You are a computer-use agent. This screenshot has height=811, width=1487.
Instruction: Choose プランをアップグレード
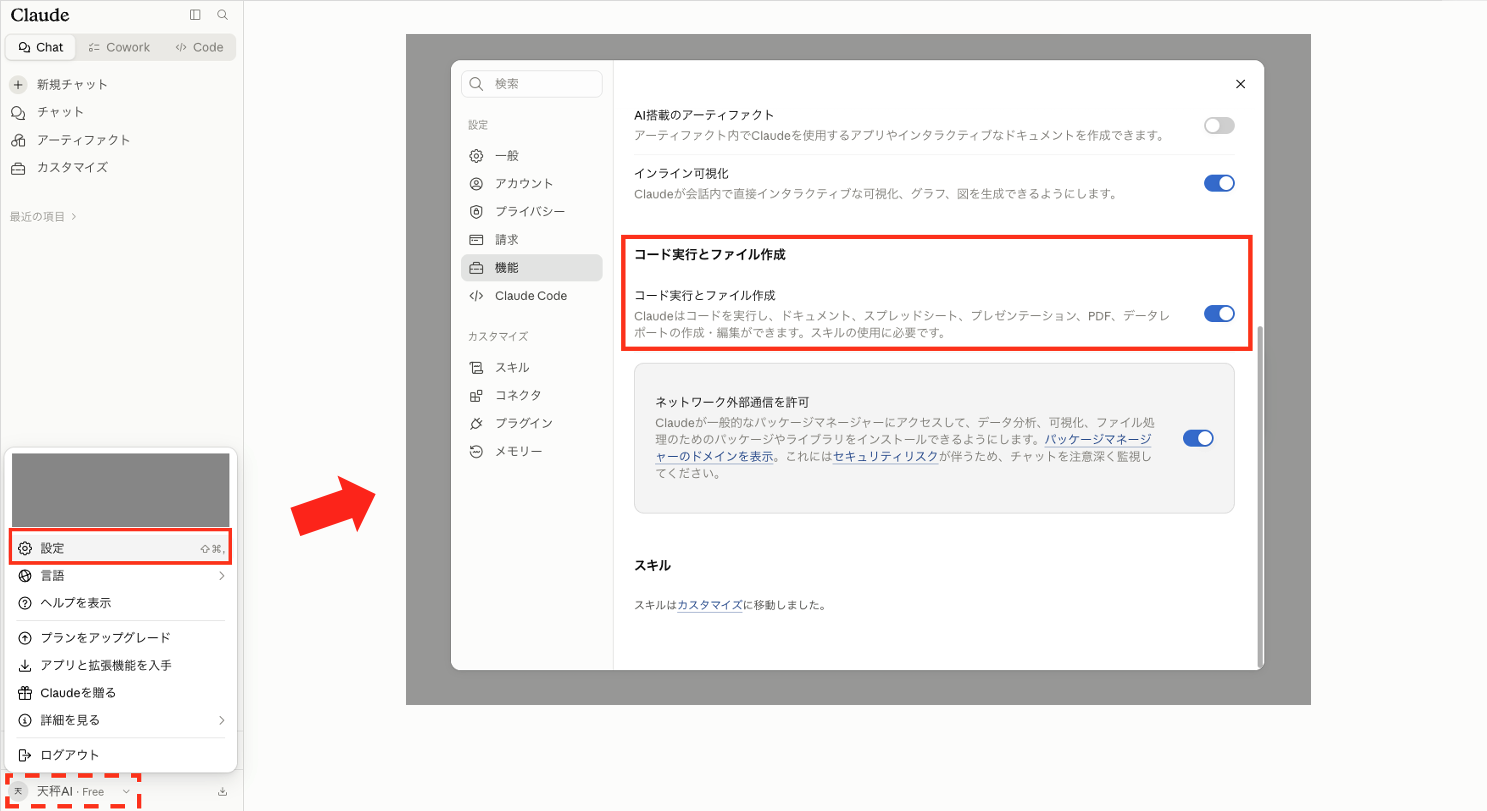pyautogui.click(x=121, y=638)
